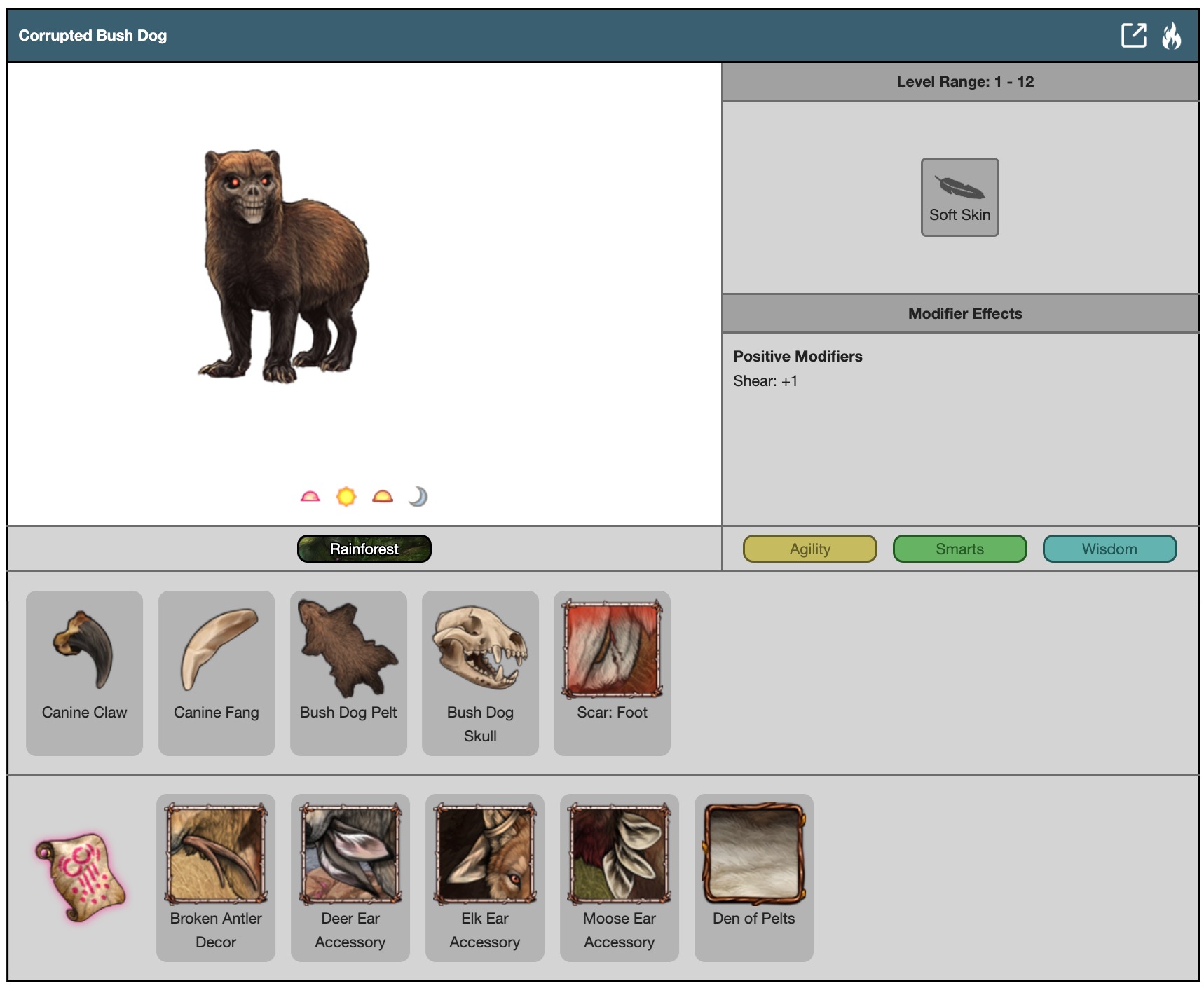Click the Corrupted Bush Dog creature image

282,266
